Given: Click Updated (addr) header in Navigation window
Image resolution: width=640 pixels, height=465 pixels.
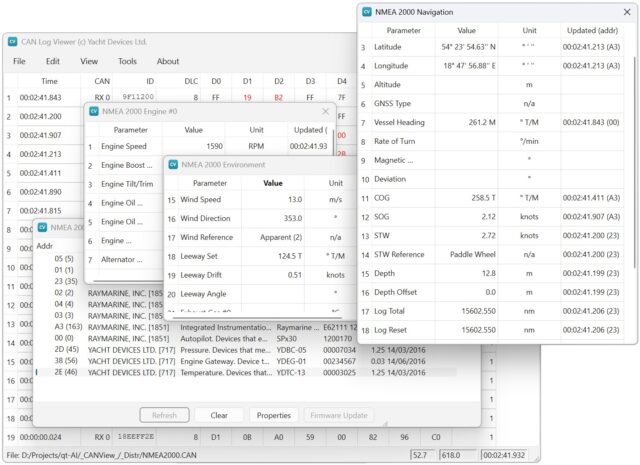Looking at the screenshot, I should pyautogui.click(x=592, y=31).
